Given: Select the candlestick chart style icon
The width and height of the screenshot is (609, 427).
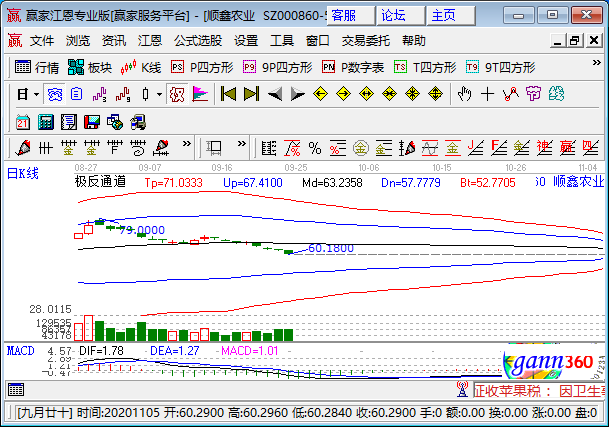Looking at the screenshot, I should [145, 94].
